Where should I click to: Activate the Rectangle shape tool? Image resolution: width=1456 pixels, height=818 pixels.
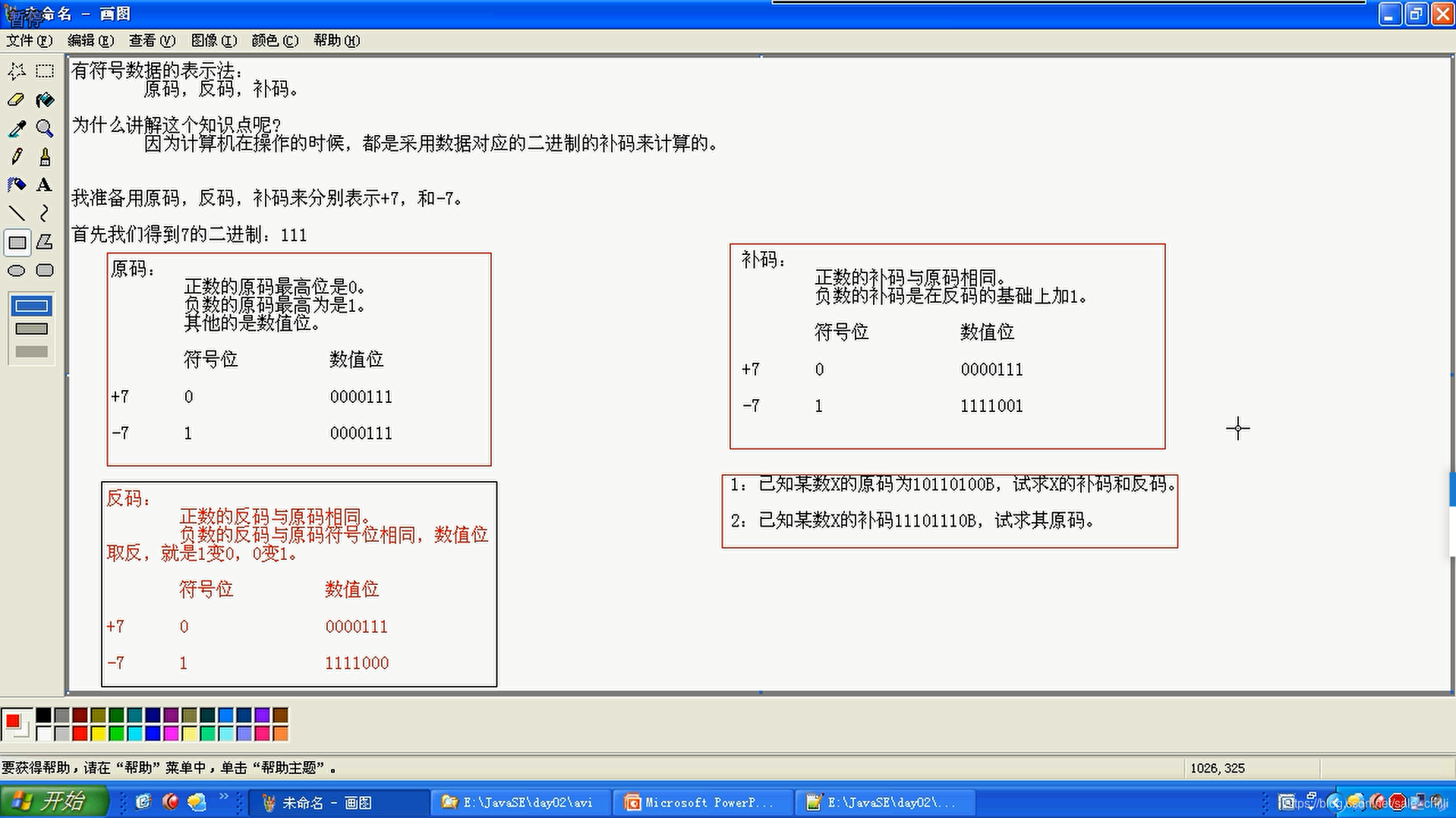point(17,242)
